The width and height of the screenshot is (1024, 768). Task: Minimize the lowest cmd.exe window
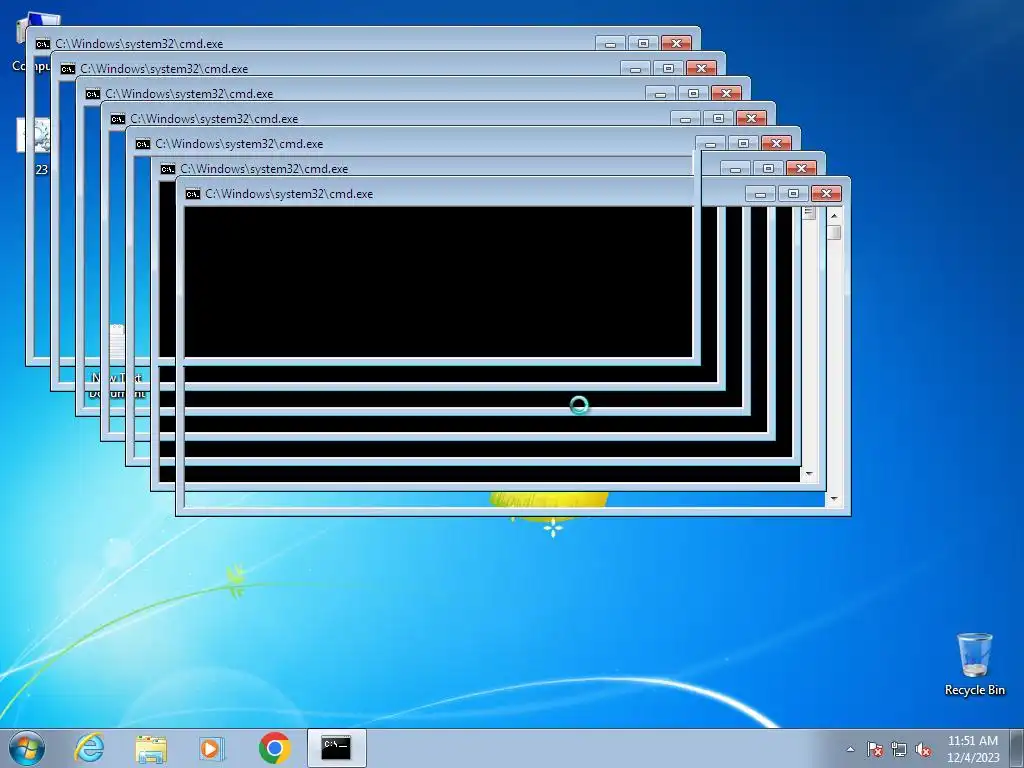[x=760, y=193]
